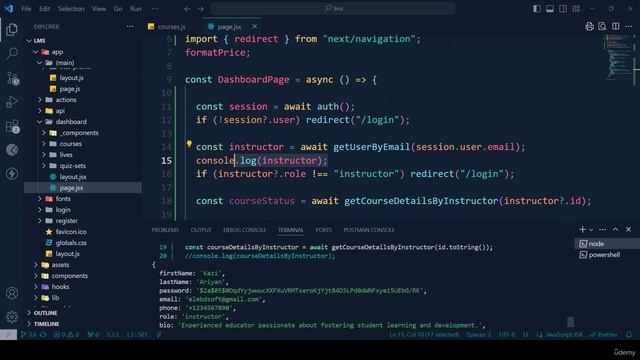Maximize the terminal panel with chevron

tap(615, 229)
